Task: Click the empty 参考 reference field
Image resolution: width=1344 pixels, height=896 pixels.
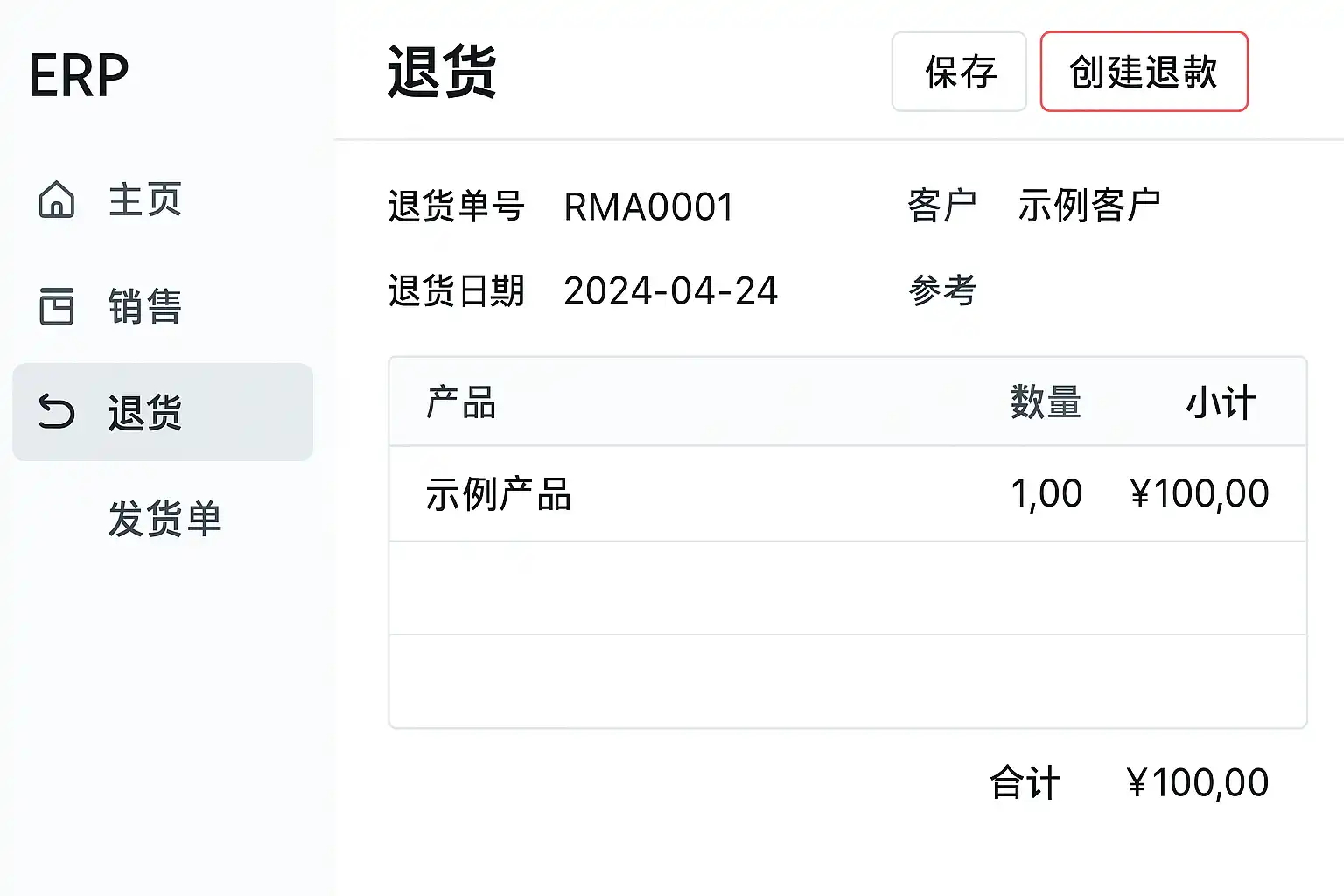Action: pyautogui.click(x=1089, y=291)
